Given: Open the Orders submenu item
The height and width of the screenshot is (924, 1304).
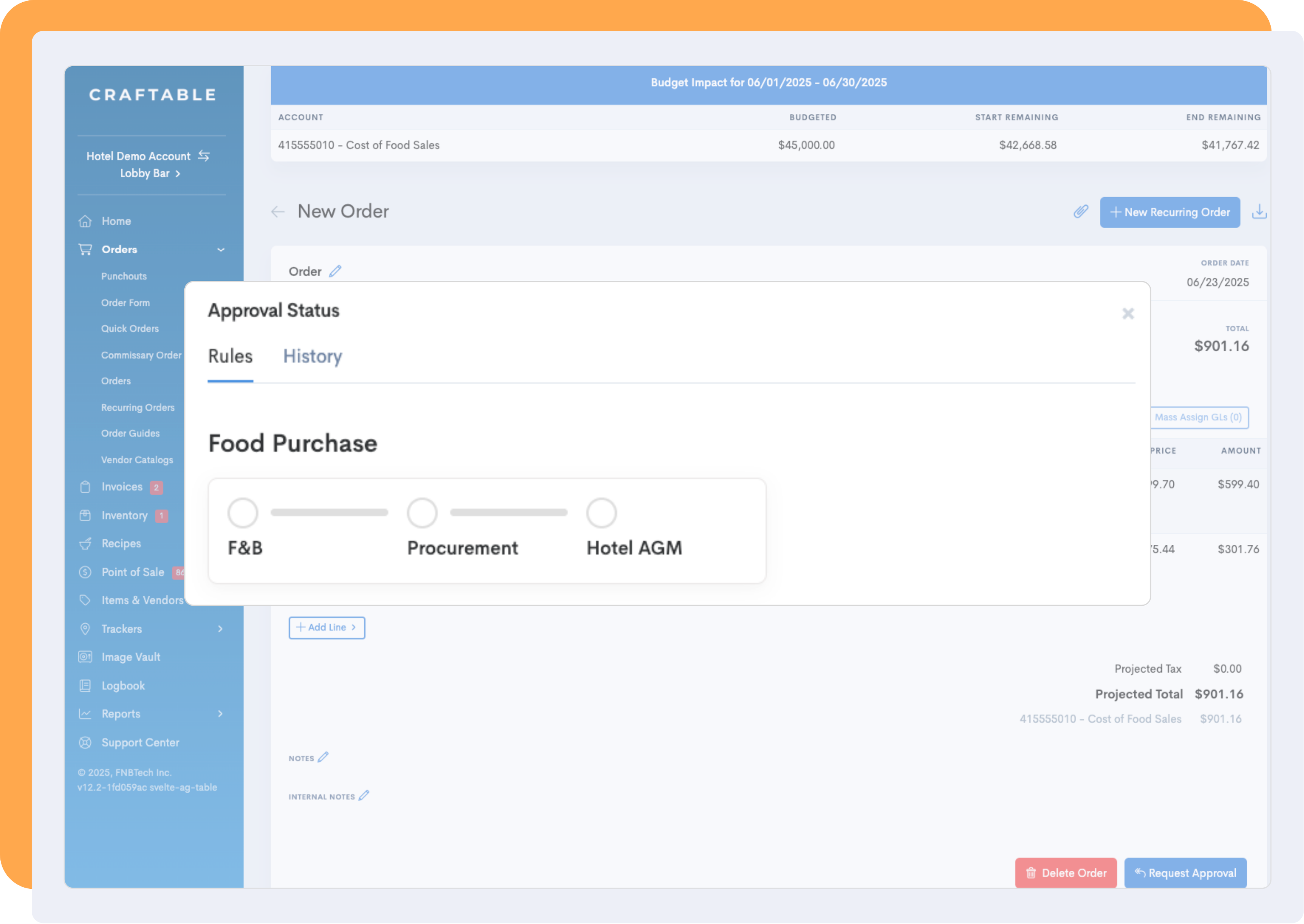Looking at the screenshot, I should coord(116,381).
